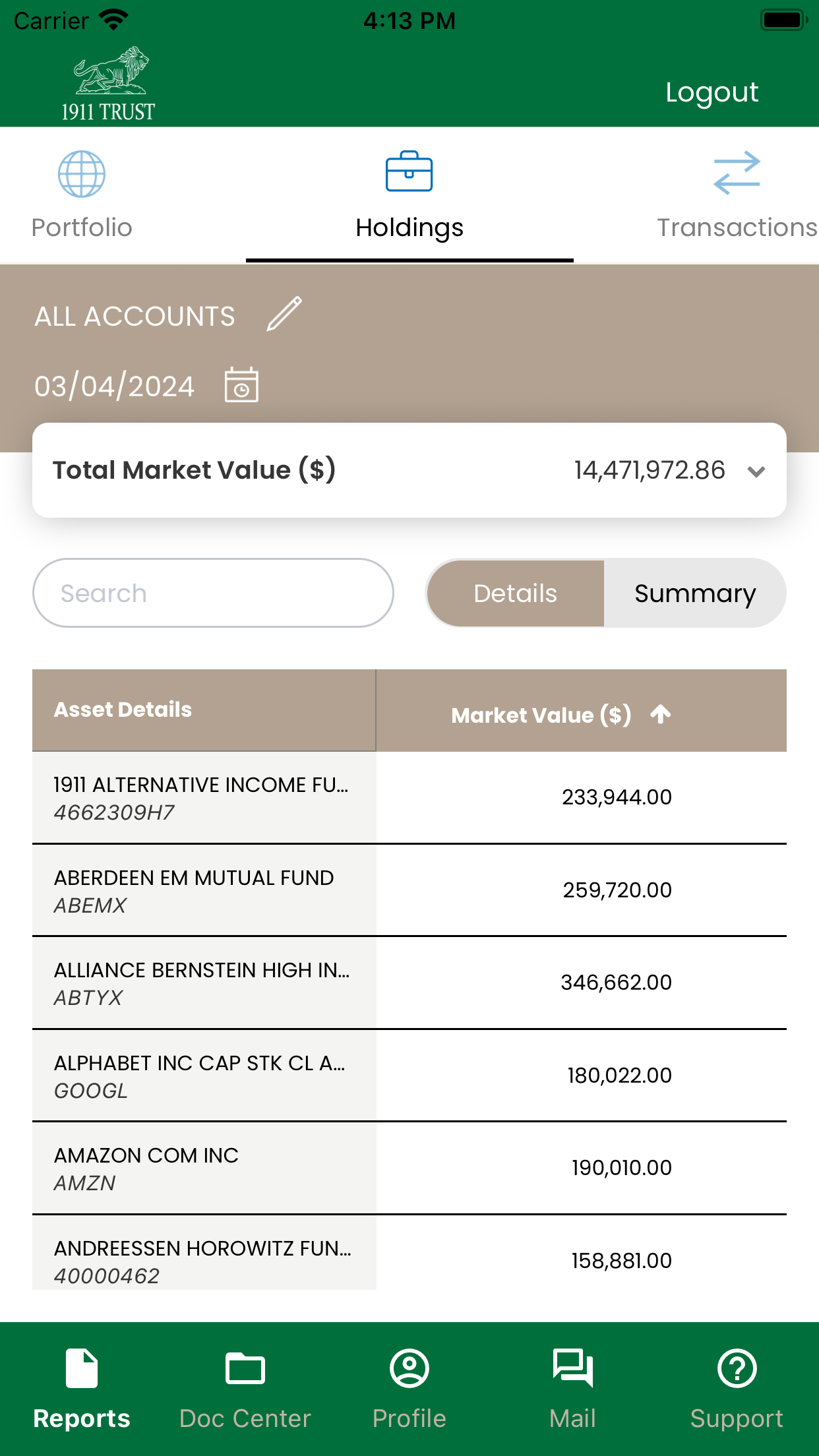The height and width of the screenshot is (1456, 819).
Task: Switch view to Details
Action: click(x=516, y=593)
